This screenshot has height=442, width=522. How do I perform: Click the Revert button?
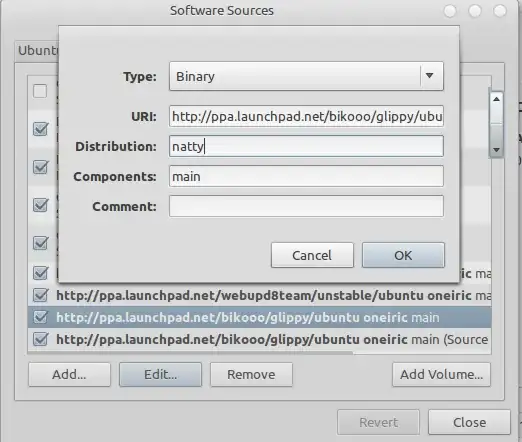(x=378, y=422)
